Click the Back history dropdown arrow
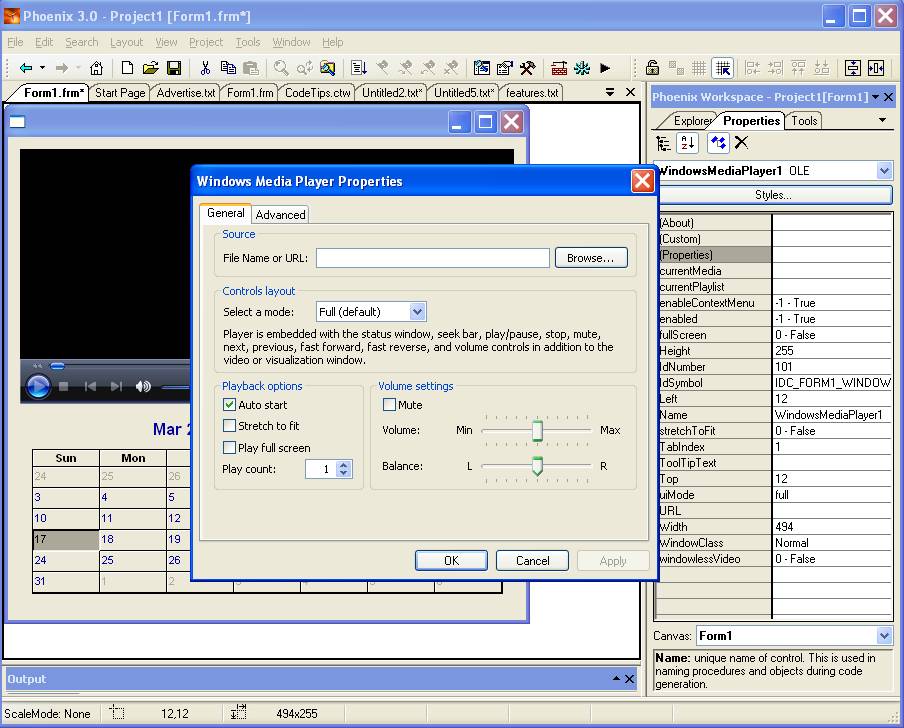 [x=42, y=68]
